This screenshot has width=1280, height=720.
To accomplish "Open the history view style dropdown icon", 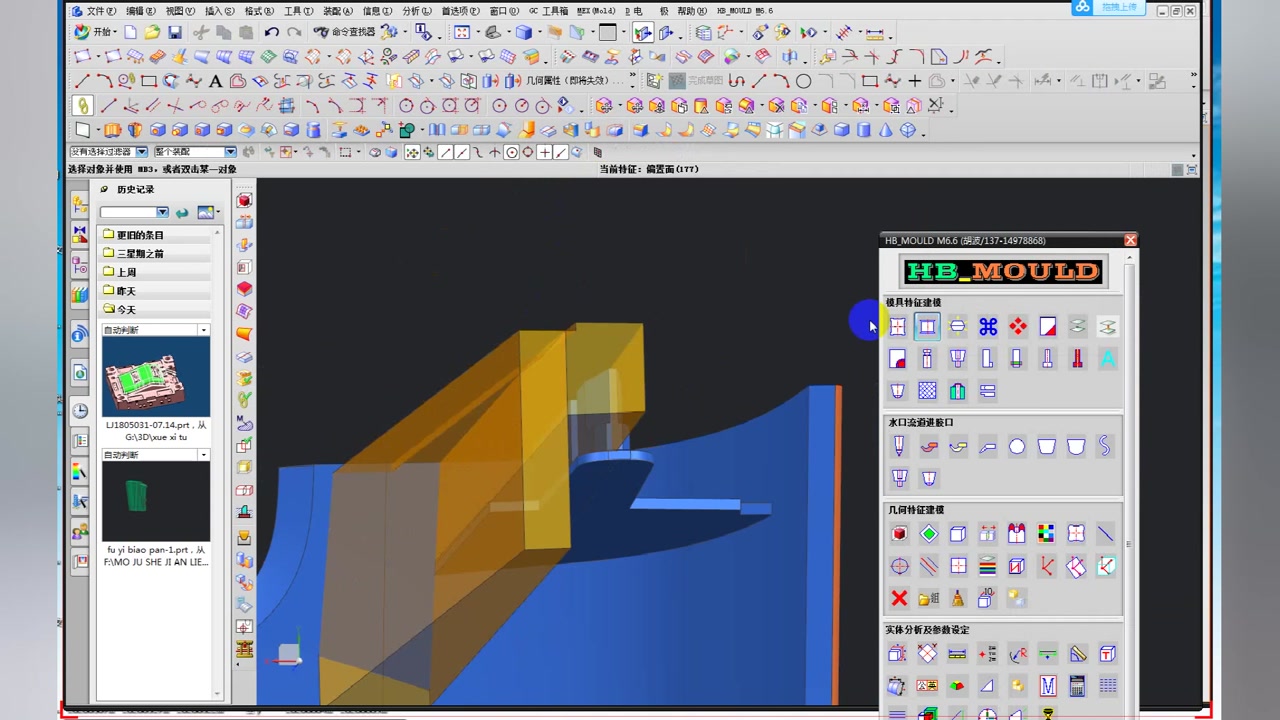I will [208, 212].
